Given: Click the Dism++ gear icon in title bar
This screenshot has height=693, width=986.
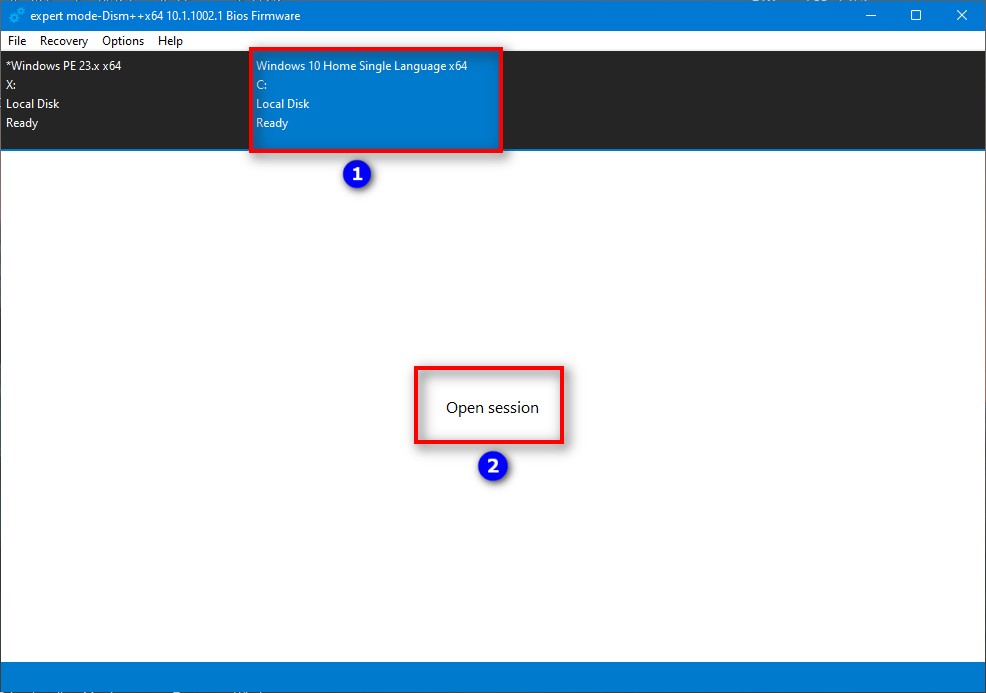Looking at the screenshot, I should pos(16,15).
